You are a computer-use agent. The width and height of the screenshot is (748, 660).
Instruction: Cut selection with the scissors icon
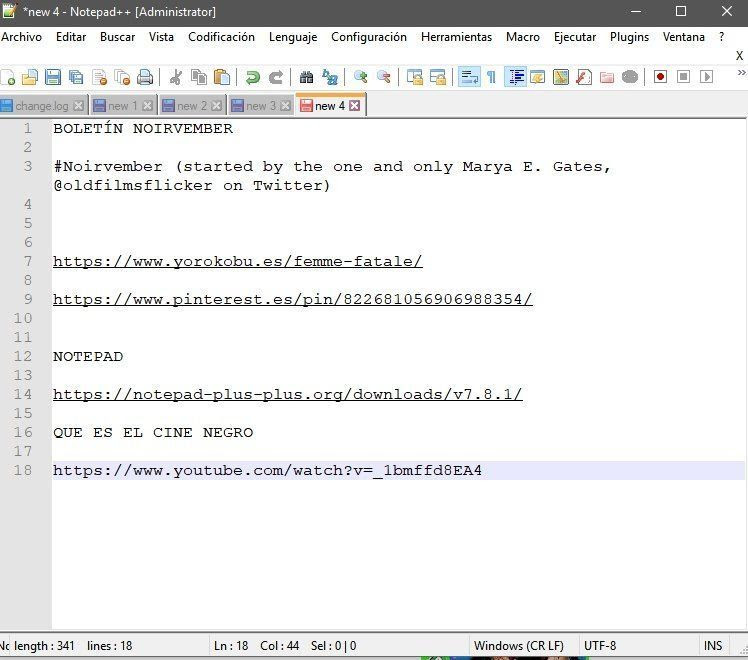click(176, 77)
